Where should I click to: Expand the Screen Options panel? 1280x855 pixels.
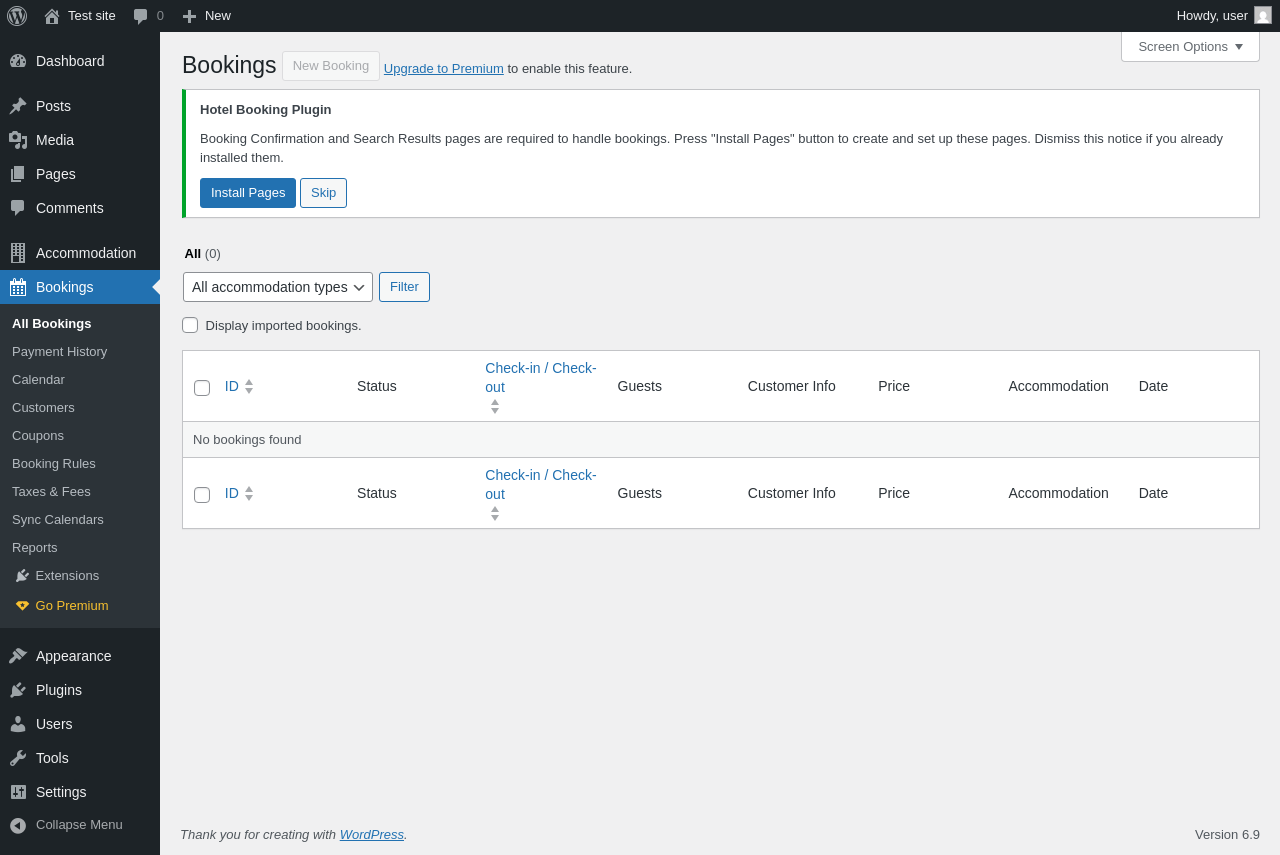[x=1190, y=46]
